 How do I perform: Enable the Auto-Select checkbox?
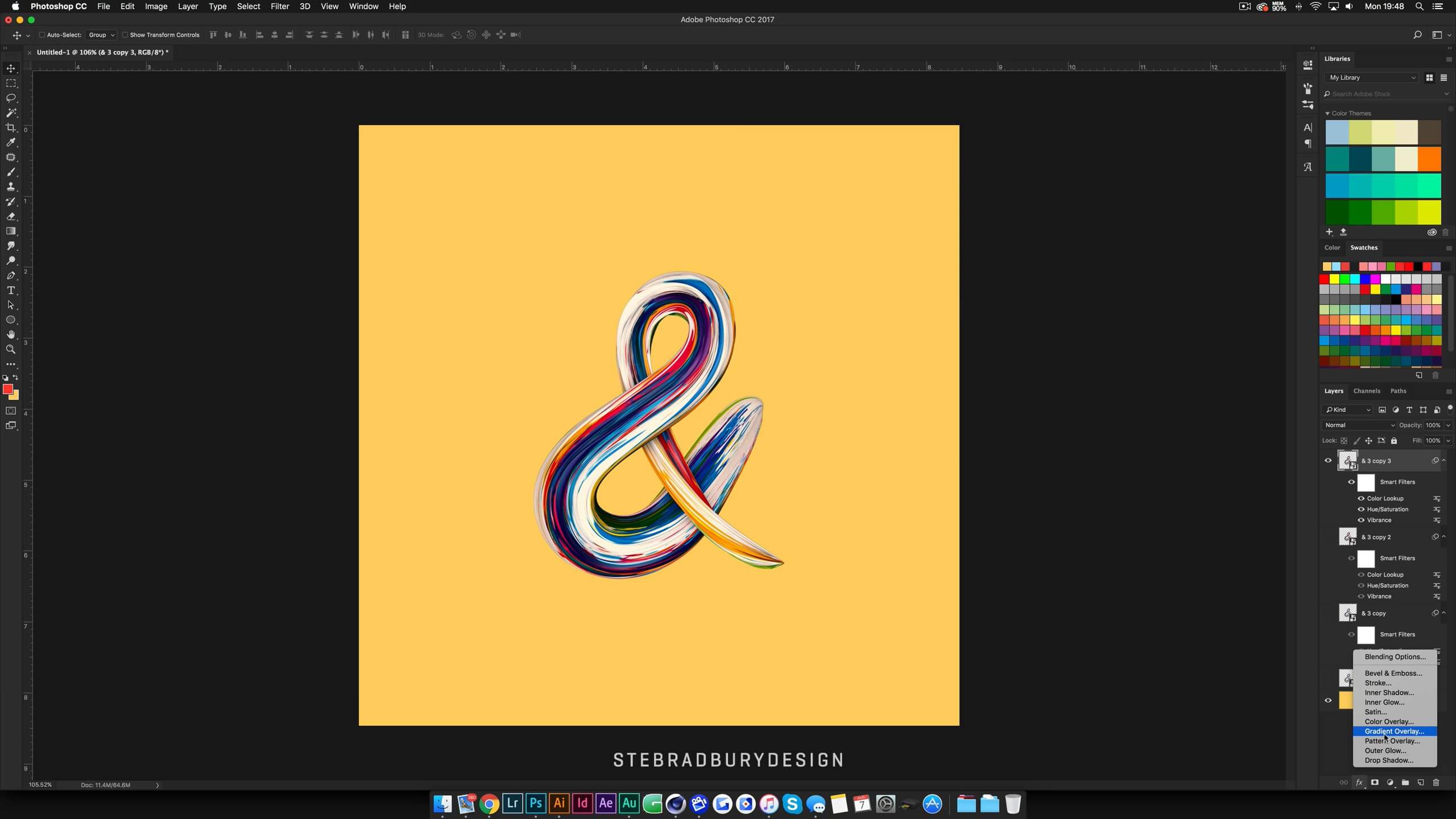(x=42, y=35)
